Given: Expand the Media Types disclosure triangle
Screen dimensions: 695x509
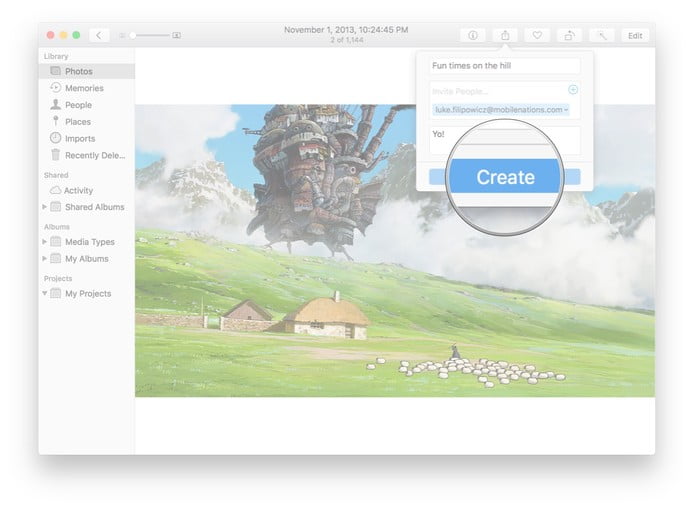Looking at the screenshot, I should 44,242.
